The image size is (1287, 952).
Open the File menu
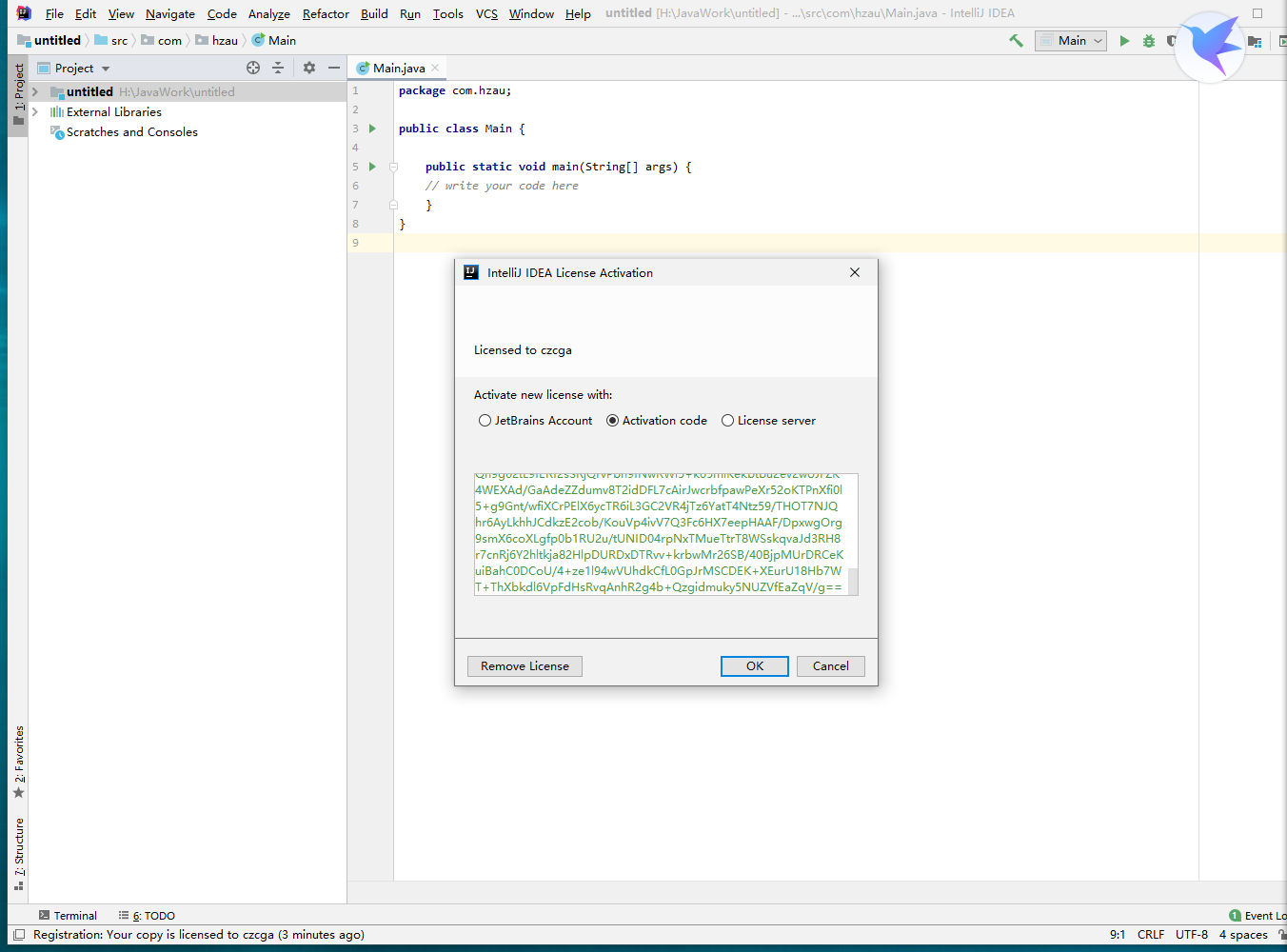(x=54, y=13)
